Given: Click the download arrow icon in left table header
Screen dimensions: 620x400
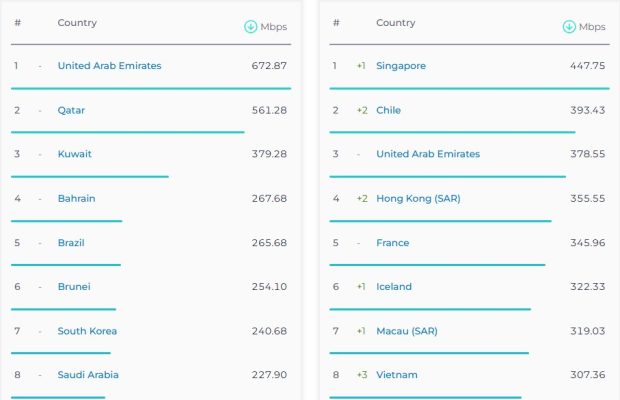Looking at the screenshot, I should pos(250,27).
